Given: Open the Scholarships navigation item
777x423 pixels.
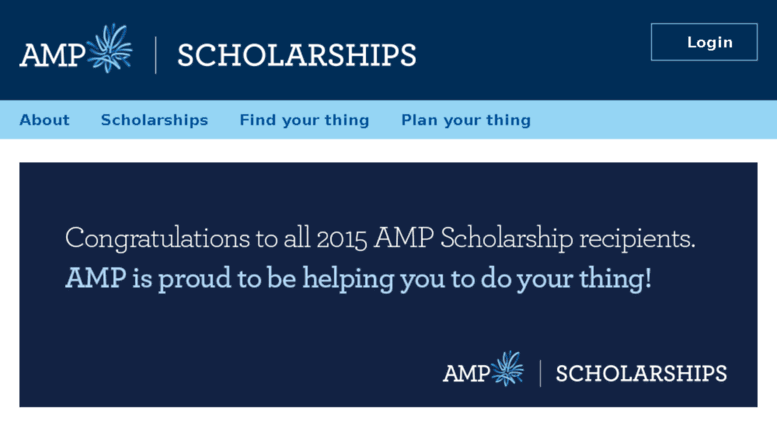Looking at the screenshot, I should click(155, 120).
